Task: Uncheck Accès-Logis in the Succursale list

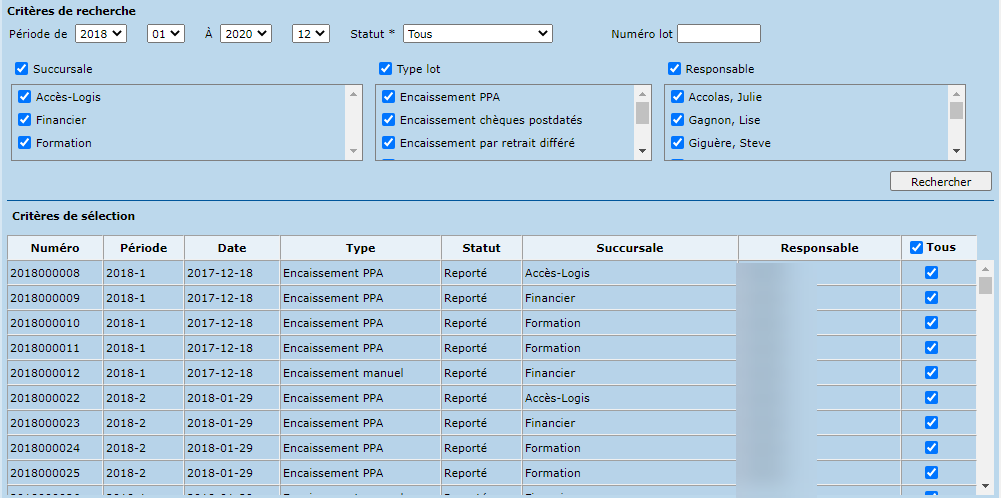Action: (x=25, y=97)
